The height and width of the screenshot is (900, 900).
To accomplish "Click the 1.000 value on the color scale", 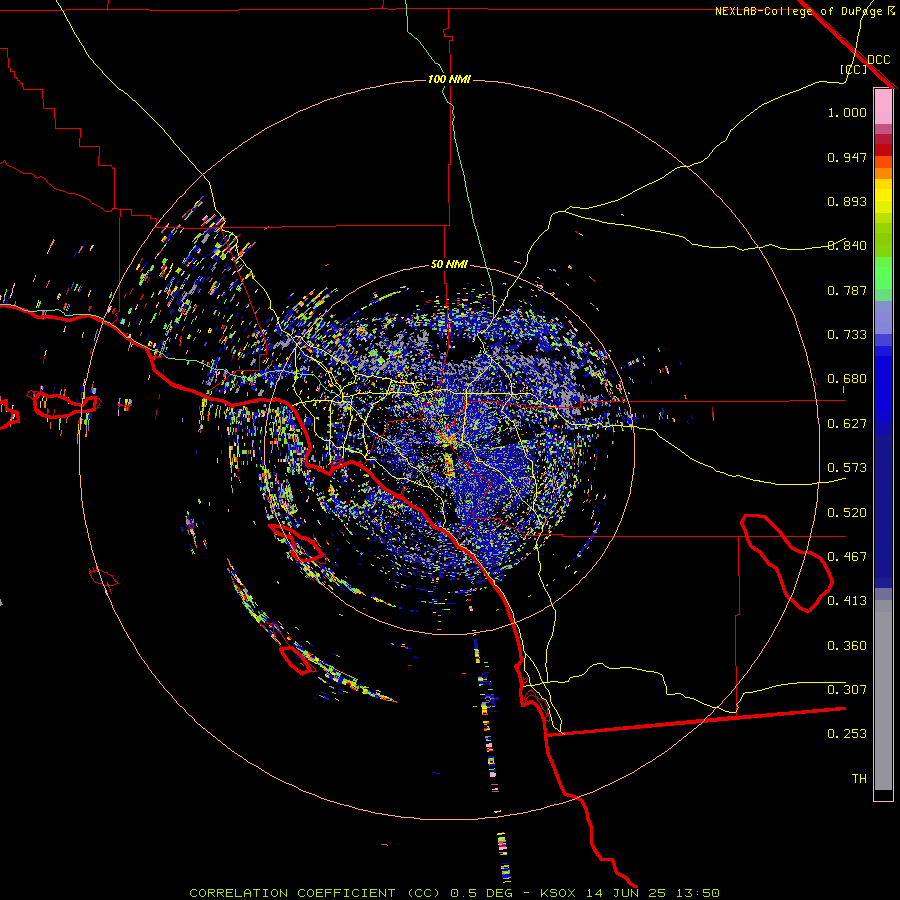I will click(x=847, y=112).
